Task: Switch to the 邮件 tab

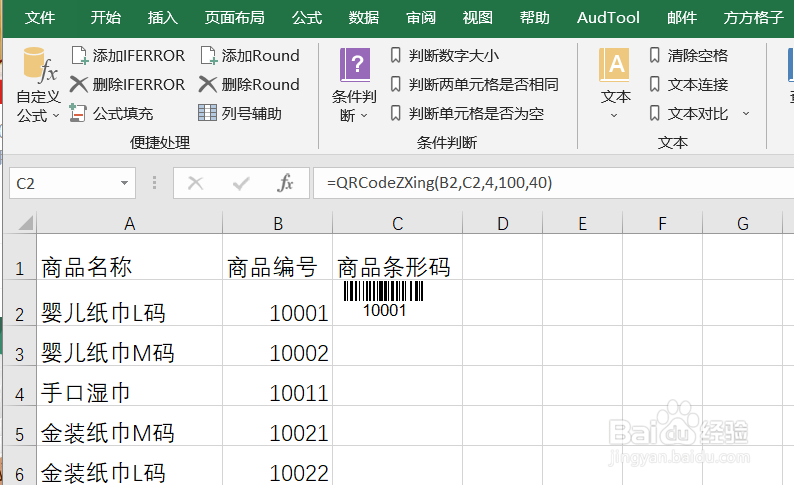Action: 682,18
